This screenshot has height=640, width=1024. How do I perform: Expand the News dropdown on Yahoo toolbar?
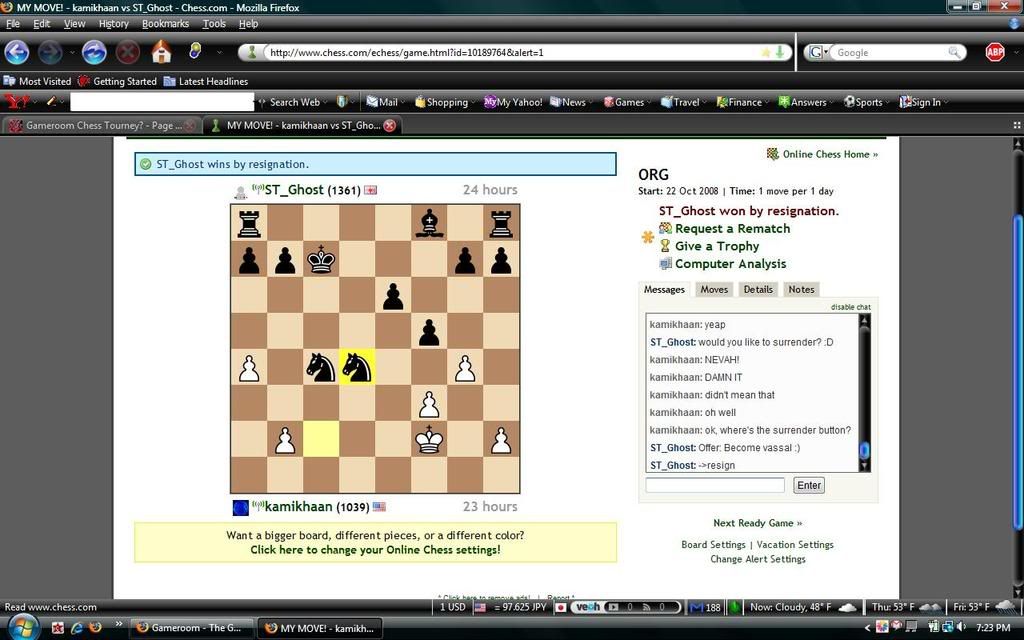(592, 103)
